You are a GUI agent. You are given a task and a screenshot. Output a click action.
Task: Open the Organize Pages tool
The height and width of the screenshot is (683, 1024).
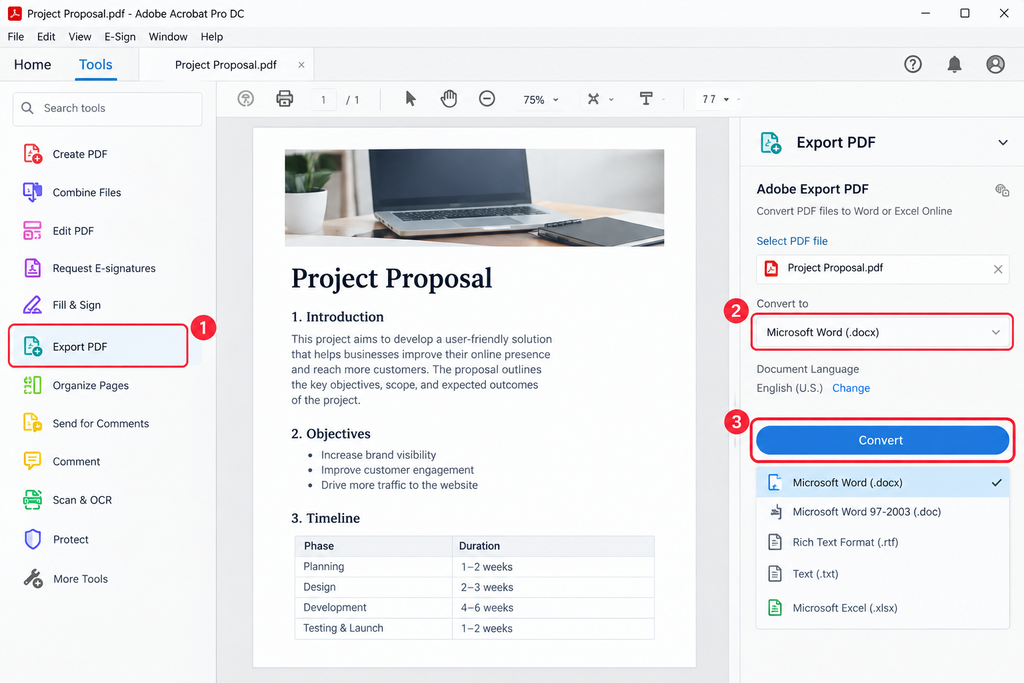click(x=76, y=385)
